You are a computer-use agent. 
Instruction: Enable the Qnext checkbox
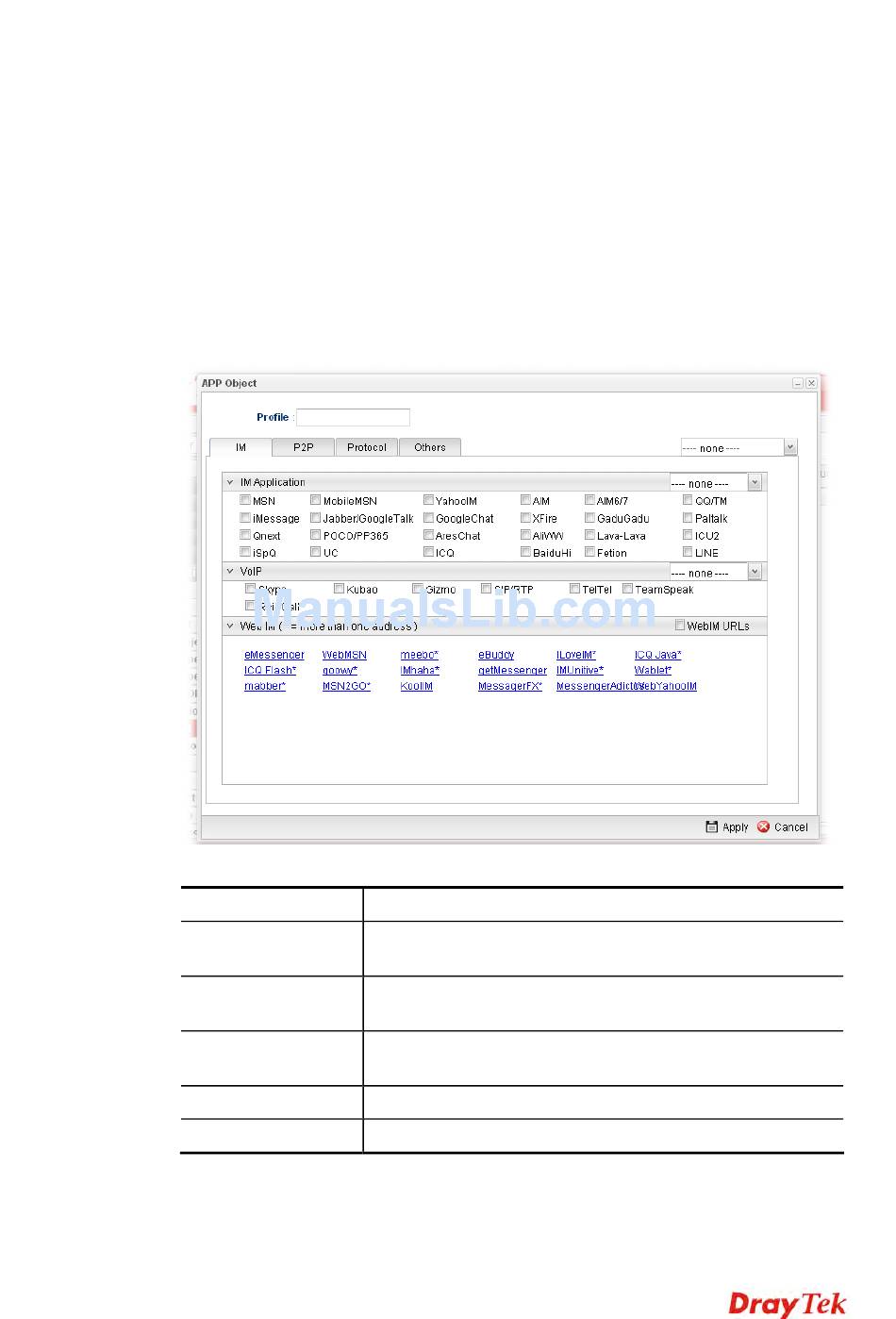click(245, 535)
